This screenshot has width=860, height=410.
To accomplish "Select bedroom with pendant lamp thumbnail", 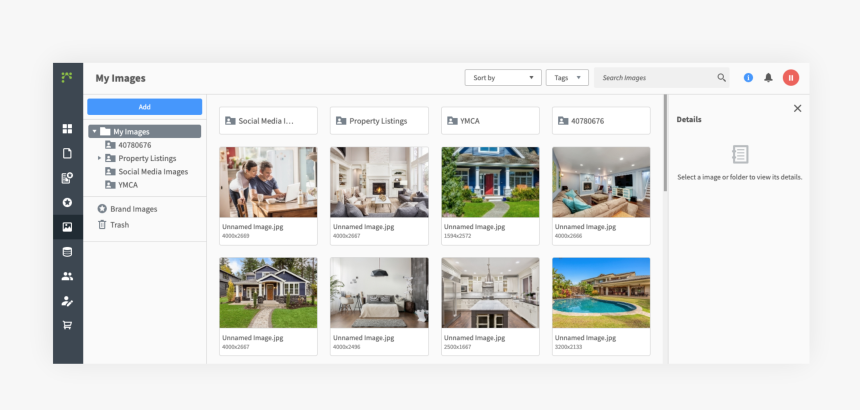I will coord(379,293).
